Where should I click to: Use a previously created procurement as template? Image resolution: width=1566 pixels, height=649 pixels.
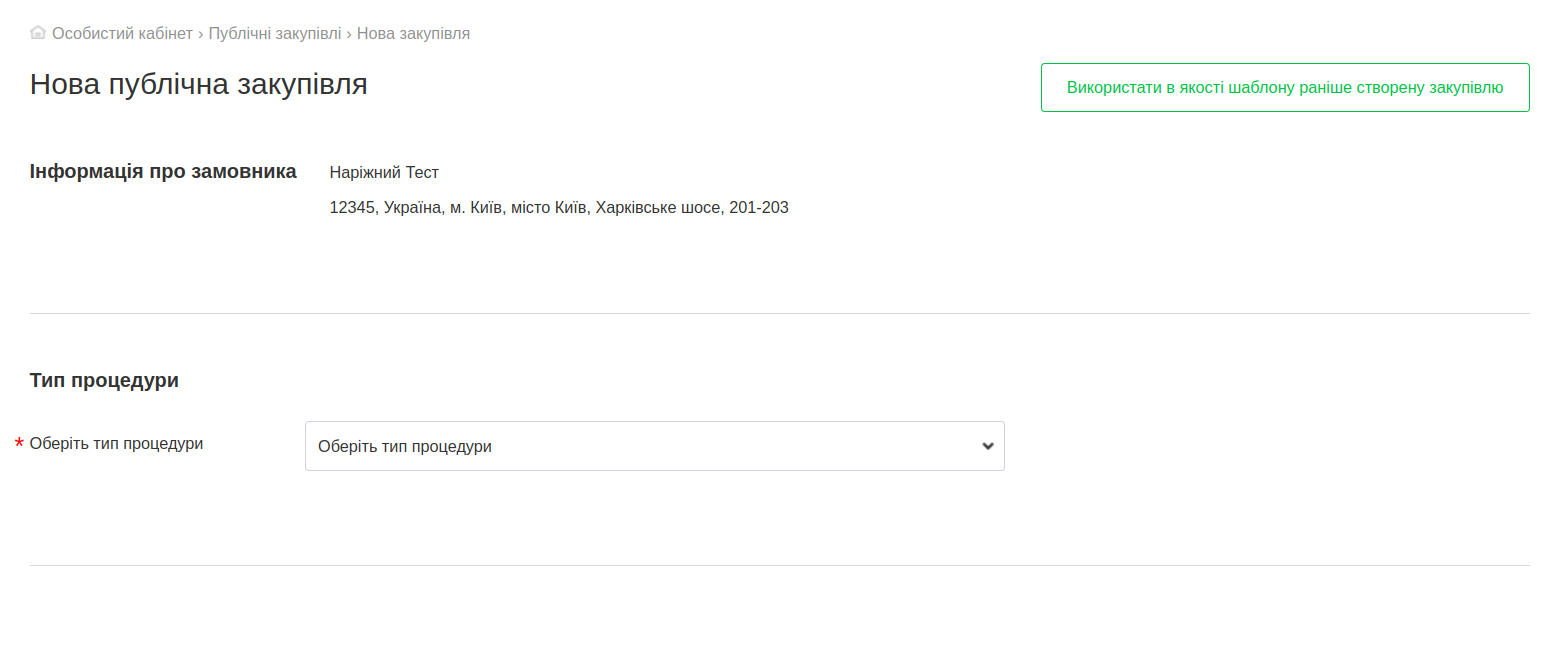pos(1284,87)
